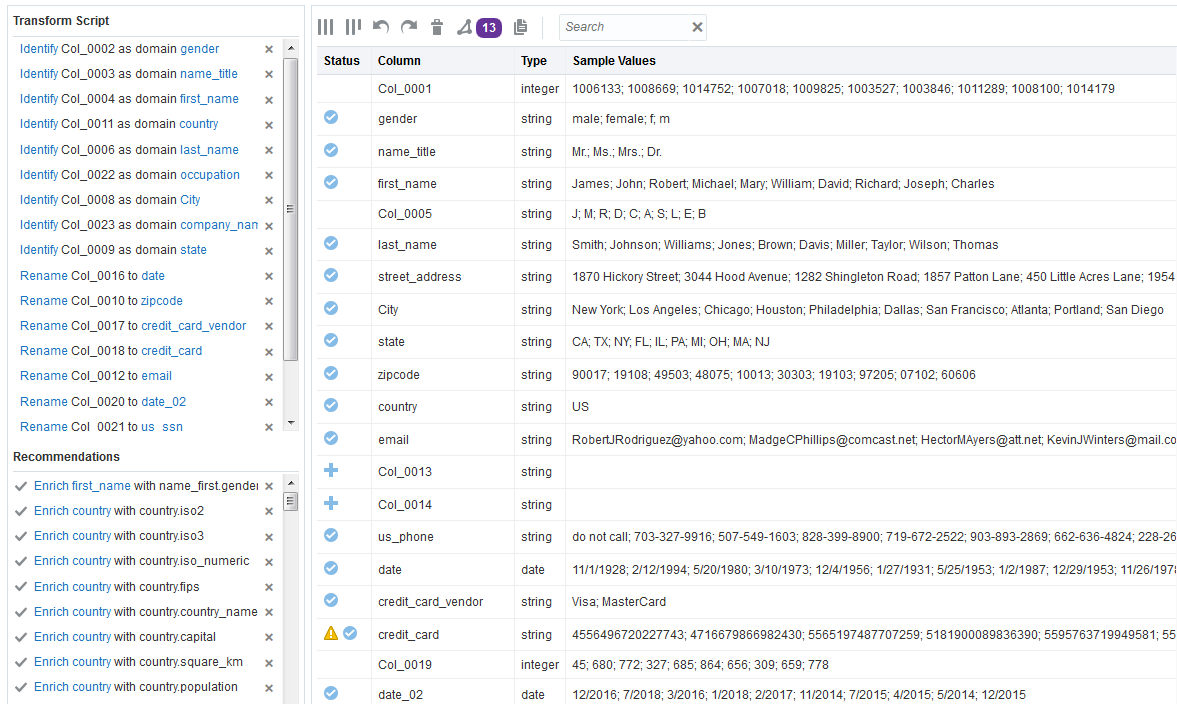Click the Sample Values column header
The height and width of the screenshot is (704, 1177).
pyautogui.click(x=614, y=61)
